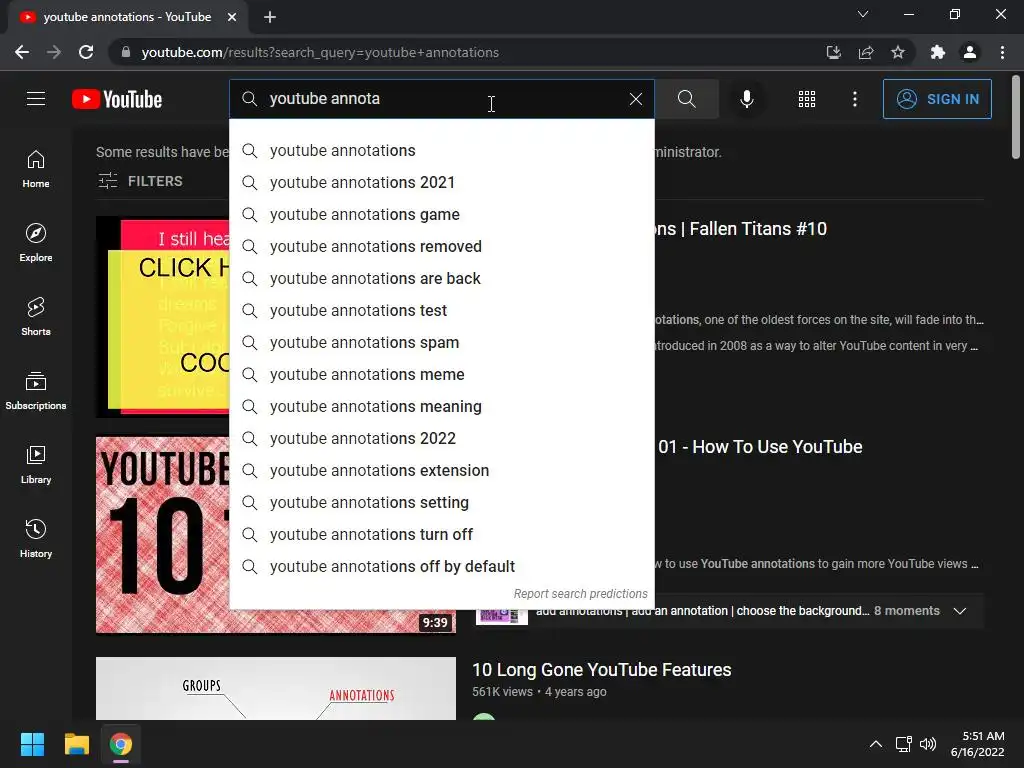Open History in the left sidebar
Viewport: 1024px width, 768px height.
36,538
